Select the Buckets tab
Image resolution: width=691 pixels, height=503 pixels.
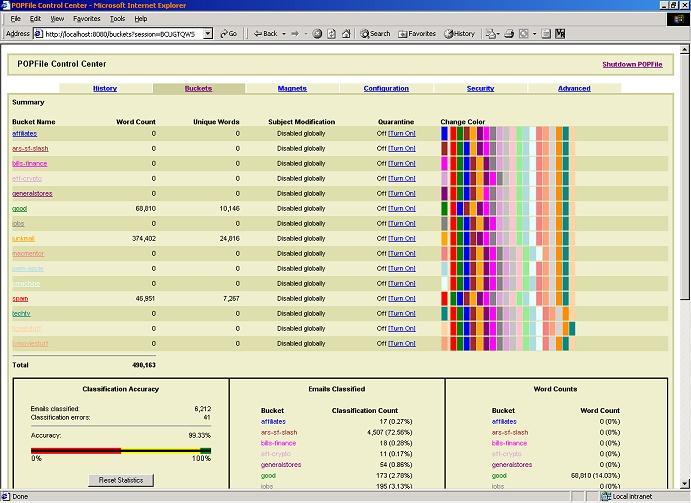pos(198,88)
